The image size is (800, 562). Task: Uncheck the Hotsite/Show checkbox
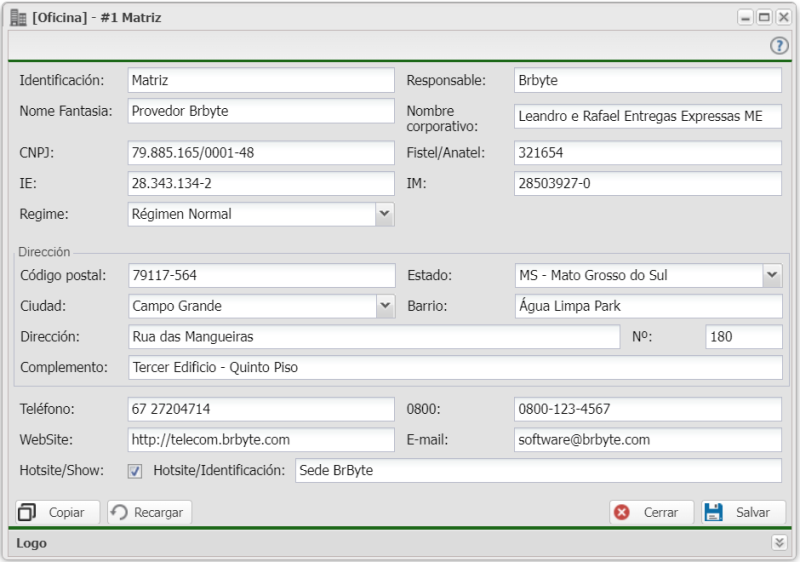coord(135,471)
